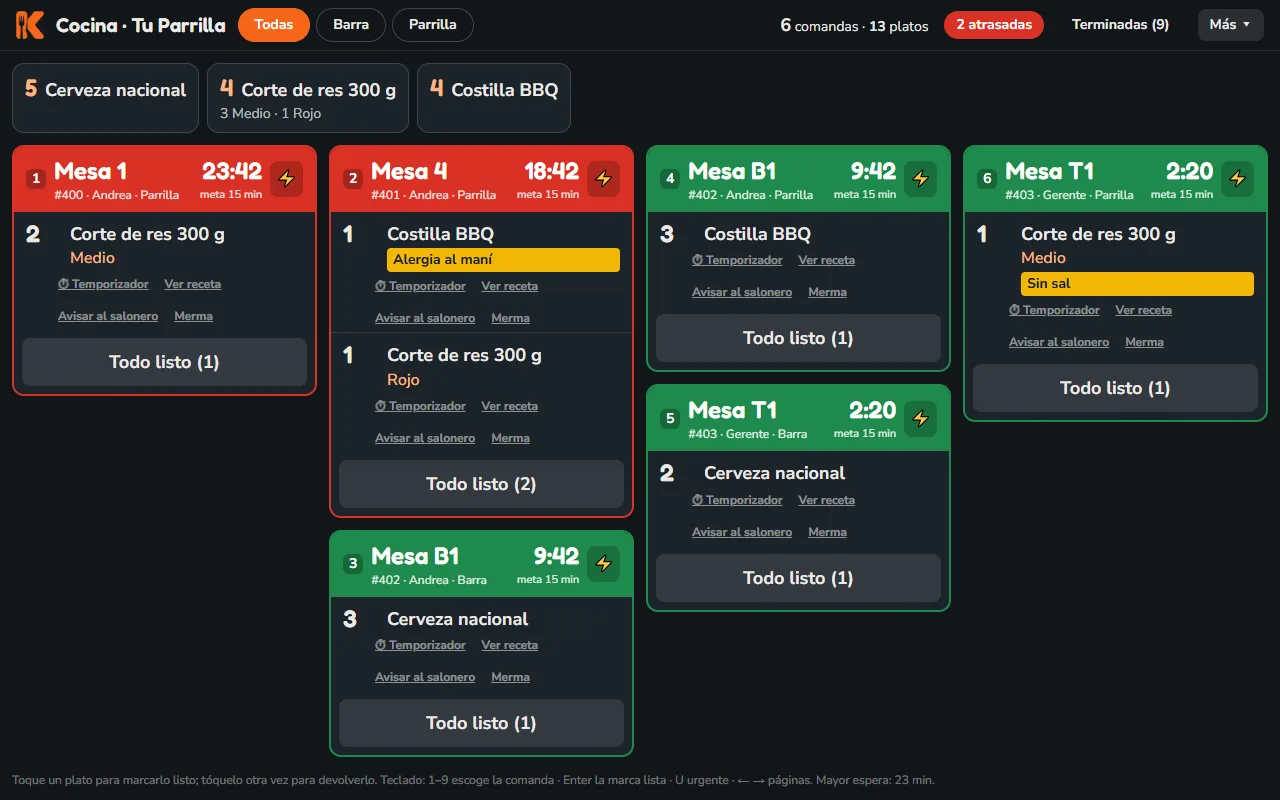The image size is (1280, 800).
Task: Tap lightning icon on Mesa T1 Barra card
Action: click(x=920, y=418)
